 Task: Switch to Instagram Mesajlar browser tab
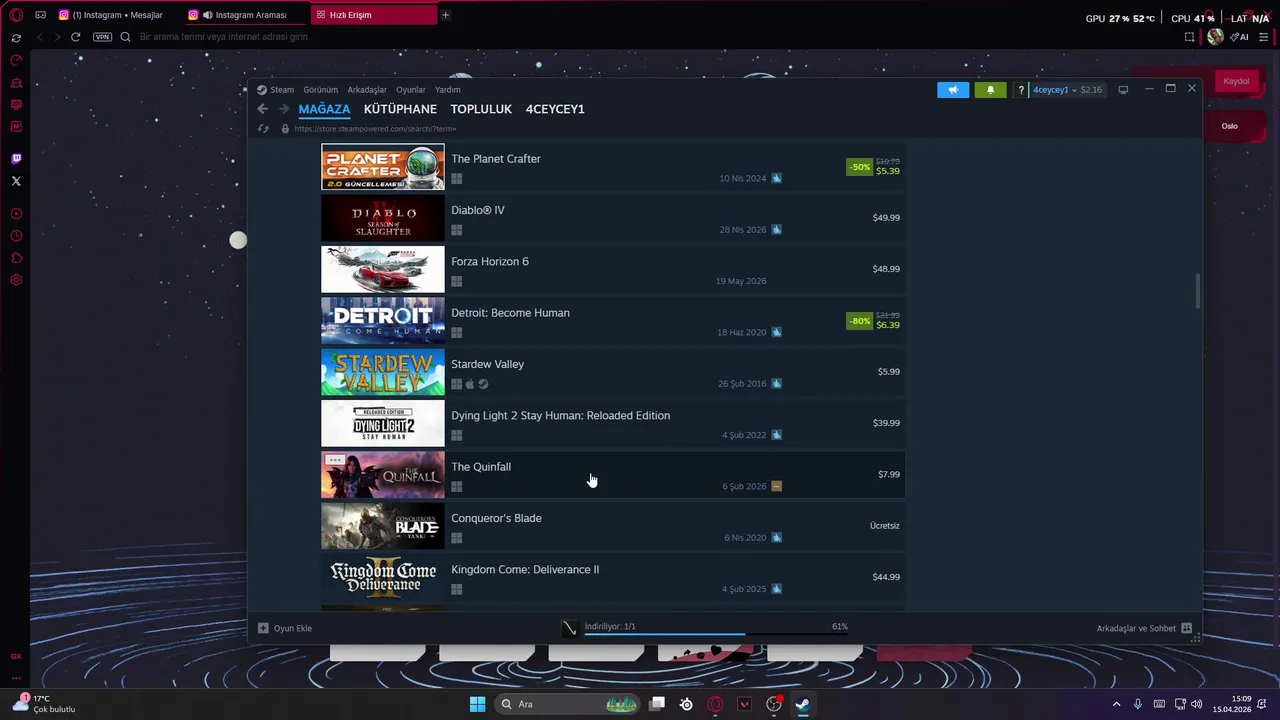click(117, 15)
